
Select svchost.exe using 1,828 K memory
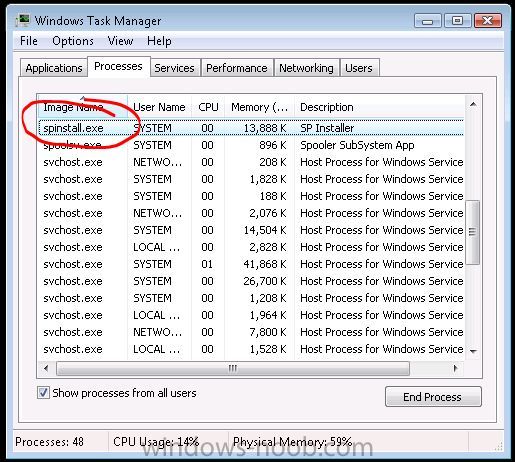click(x=251, y=179)
